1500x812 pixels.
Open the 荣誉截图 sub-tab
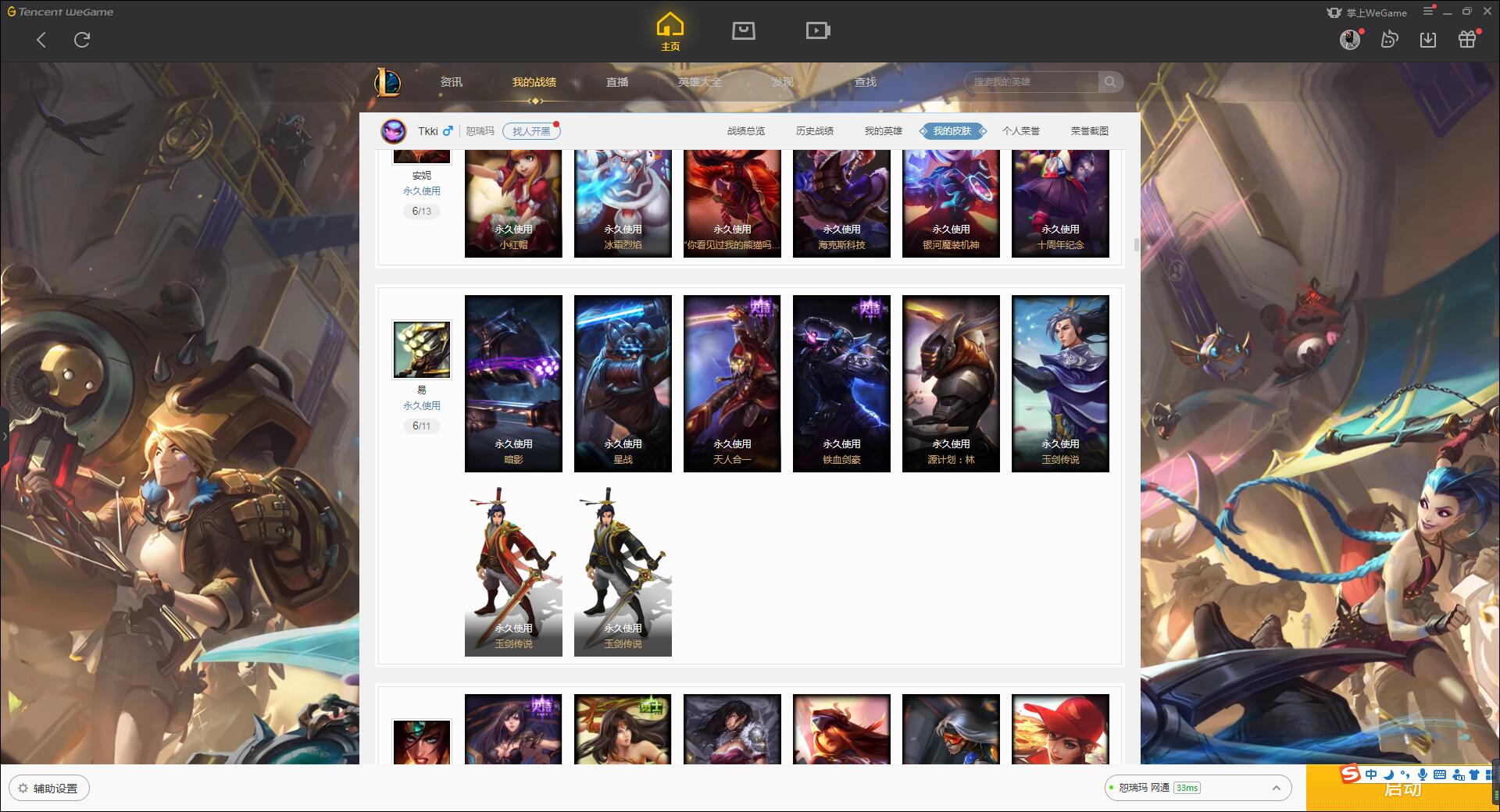point(1090,131)
